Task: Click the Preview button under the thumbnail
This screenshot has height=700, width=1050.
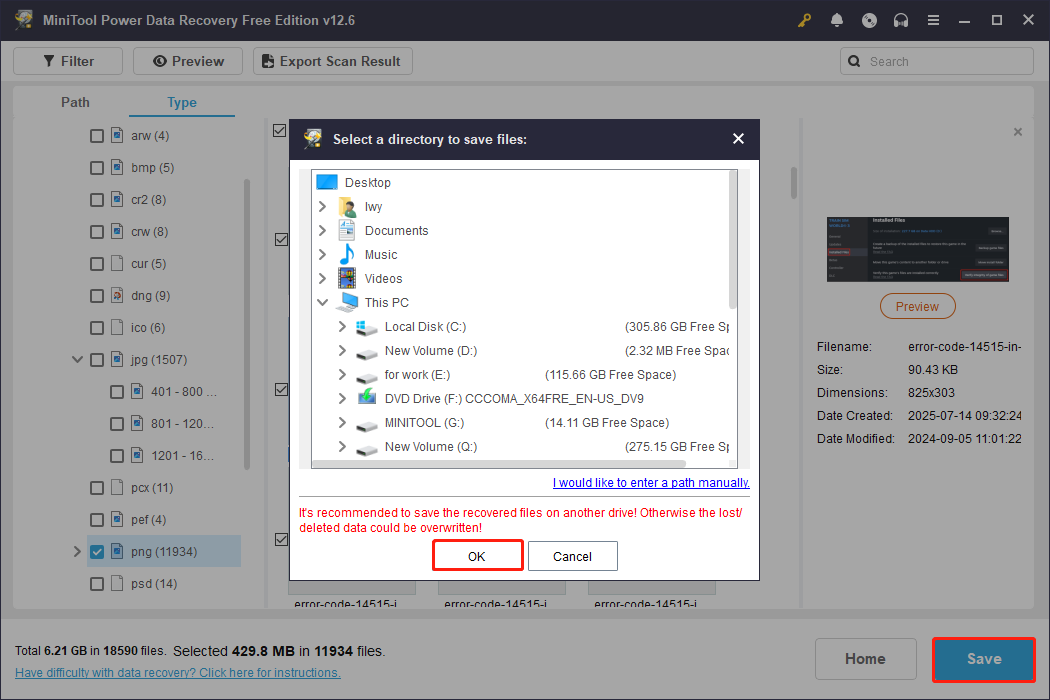Action: tap(917, 306)
